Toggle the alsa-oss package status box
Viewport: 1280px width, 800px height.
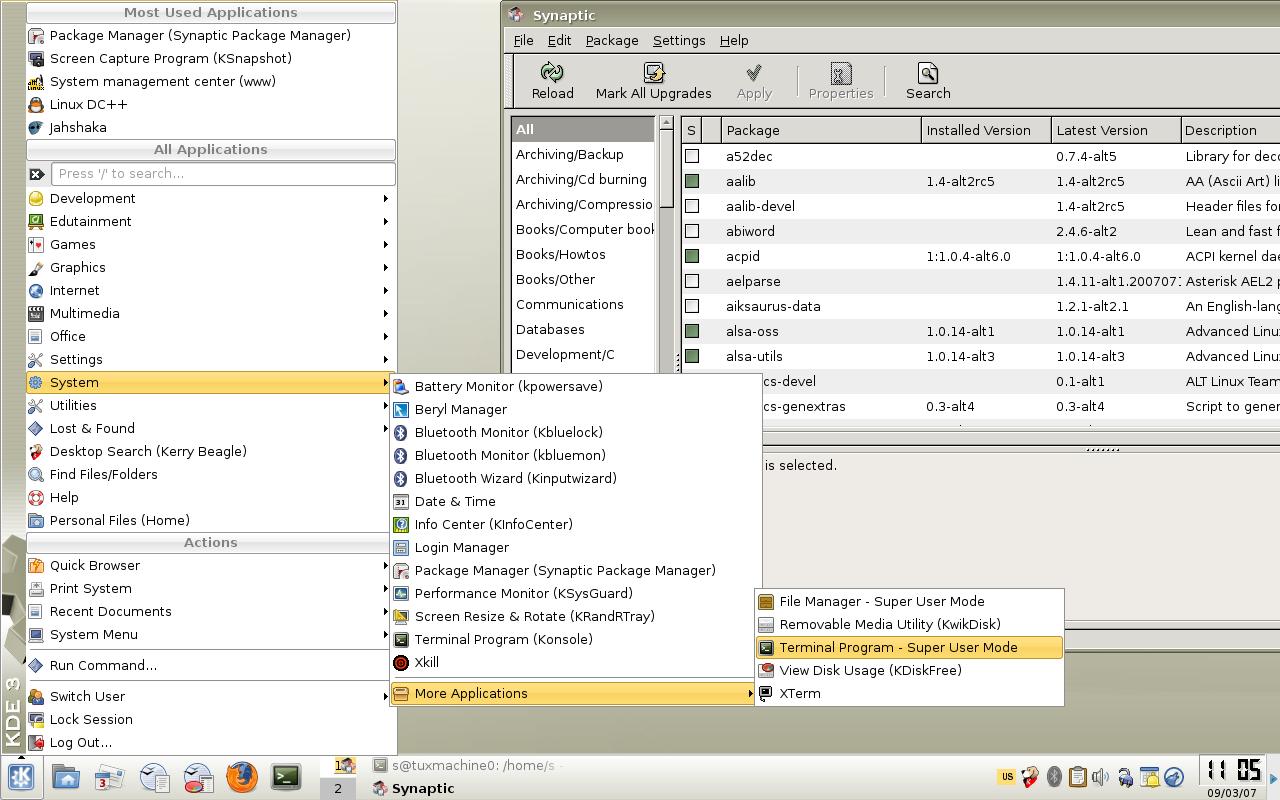[692, 331]
